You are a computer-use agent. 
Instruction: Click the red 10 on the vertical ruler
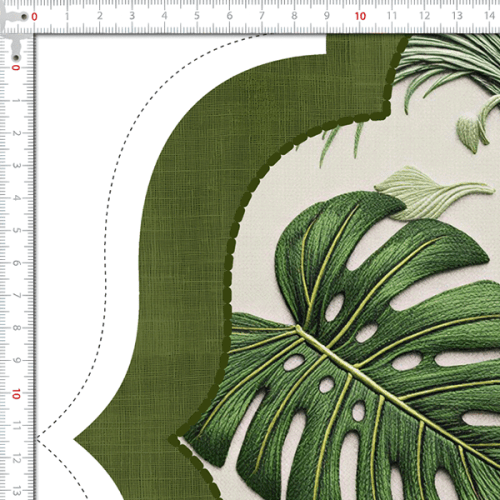tap(16, 394)
